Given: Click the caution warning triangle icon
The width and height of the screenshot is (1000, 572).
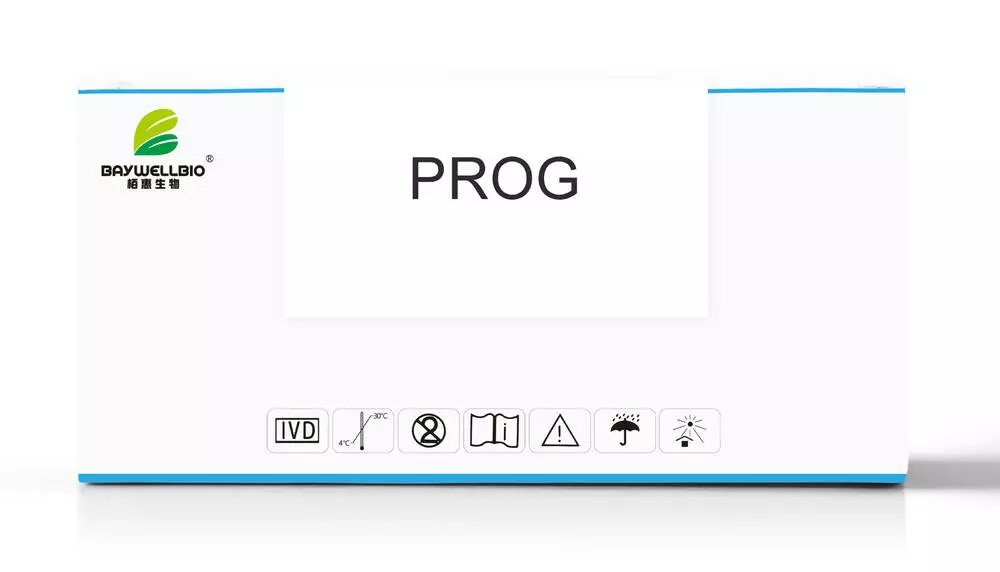Looking at the screenshot, I should pyautogui.click(x=560, y=430).
